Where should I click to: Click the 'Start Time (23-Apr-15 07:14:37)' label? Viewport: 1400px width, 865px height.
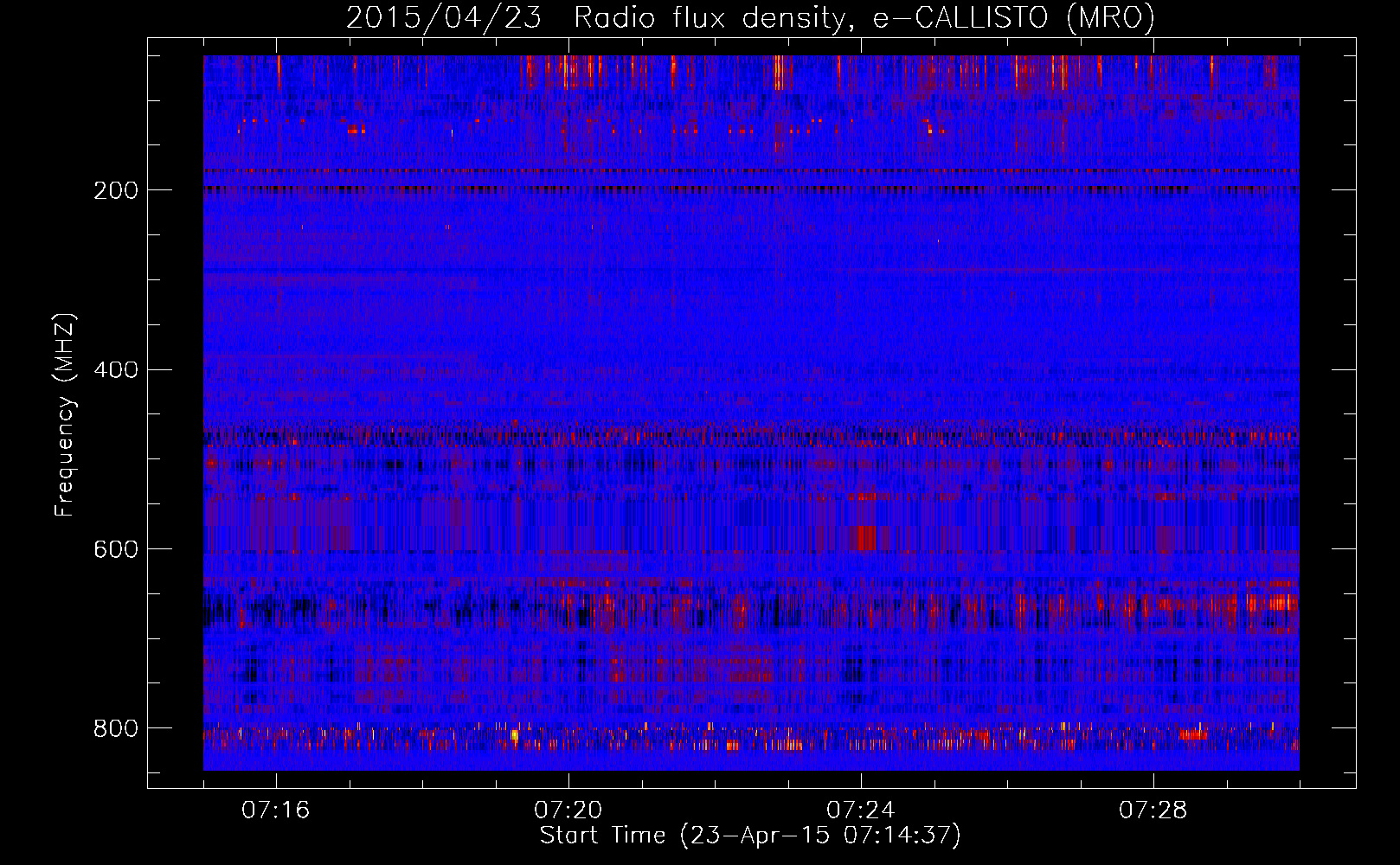[x=750, y=836]
